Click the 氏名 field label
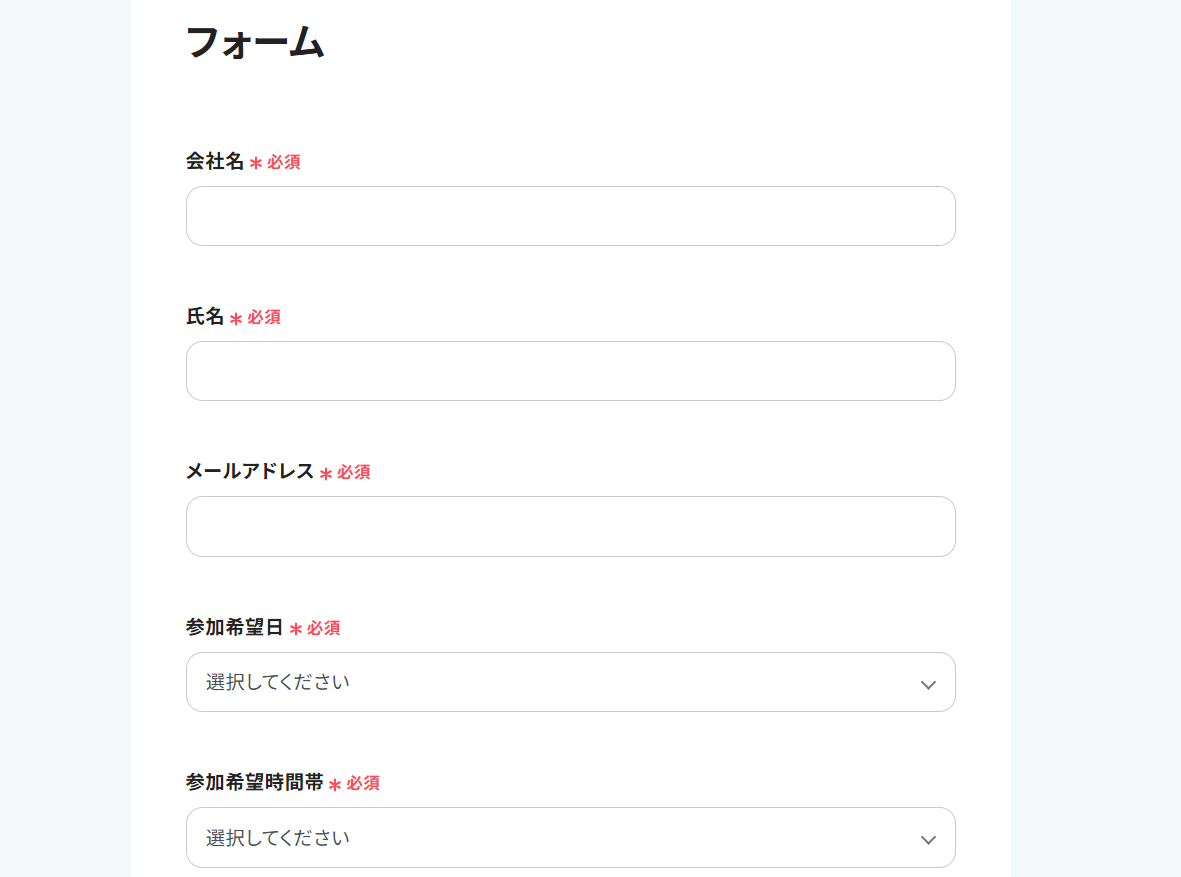The height and width of the screenshot is (877, 1181). point(205,316)
